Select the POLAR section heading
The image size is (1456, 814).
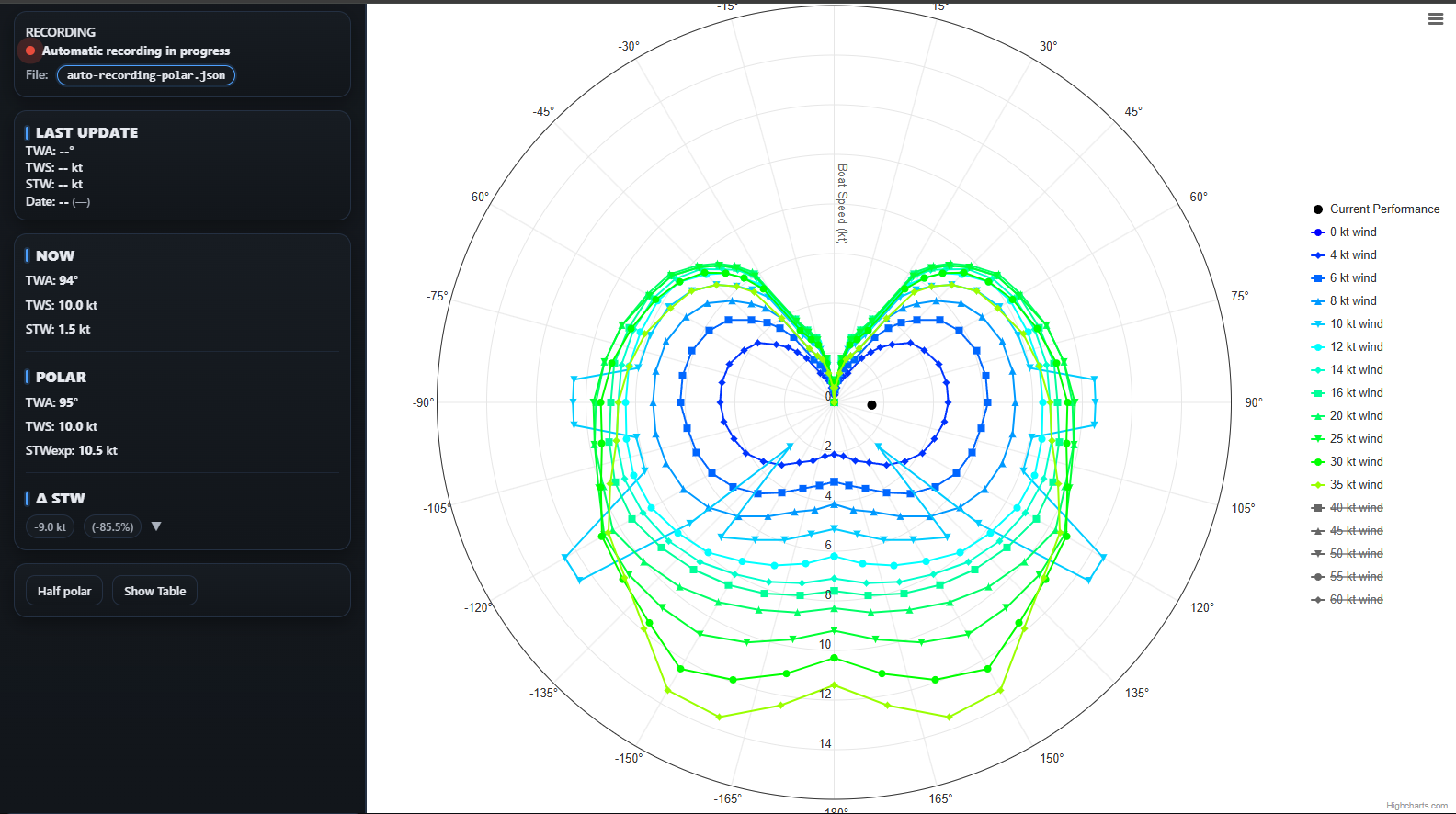61,377
